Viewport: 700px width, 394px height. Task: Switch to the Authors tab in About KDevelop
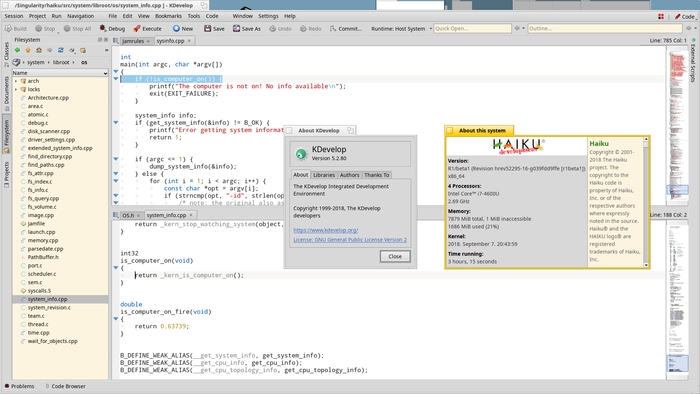point(349,175)
